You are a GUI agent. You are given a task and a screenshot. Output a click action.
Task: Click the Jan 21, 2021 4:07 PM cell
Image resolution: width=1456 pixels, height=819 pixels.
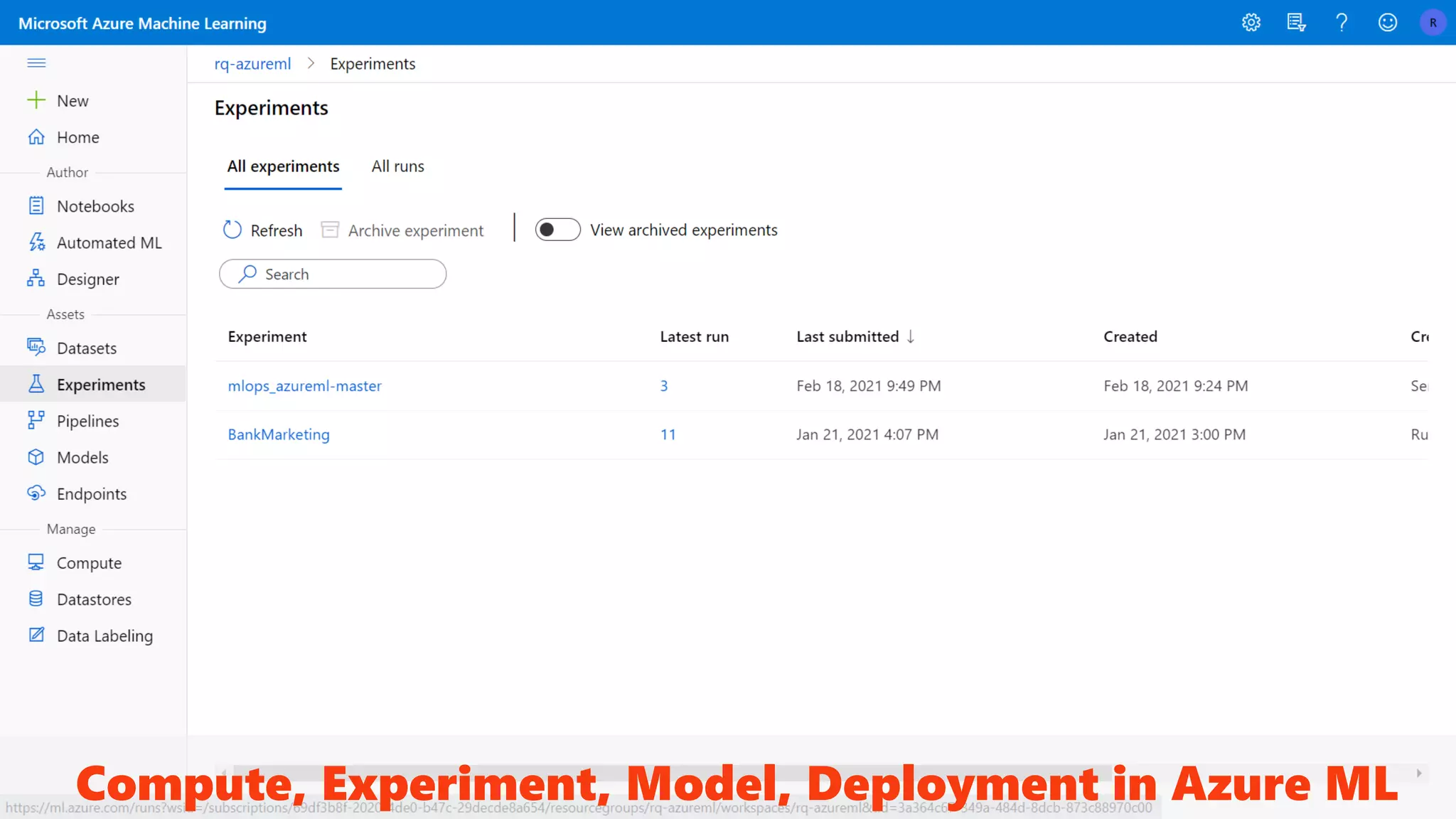(x=867, y=434)
